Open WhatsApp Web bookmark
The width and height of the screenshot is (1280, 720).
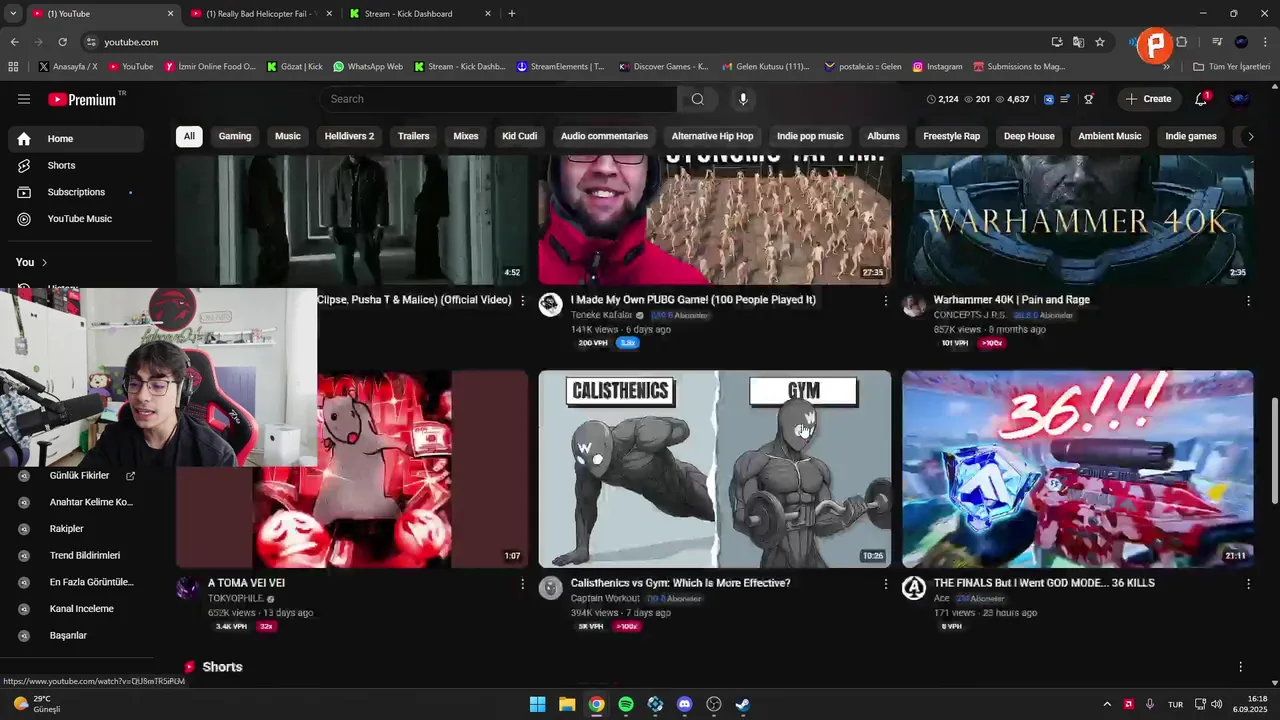pos(368,67)
